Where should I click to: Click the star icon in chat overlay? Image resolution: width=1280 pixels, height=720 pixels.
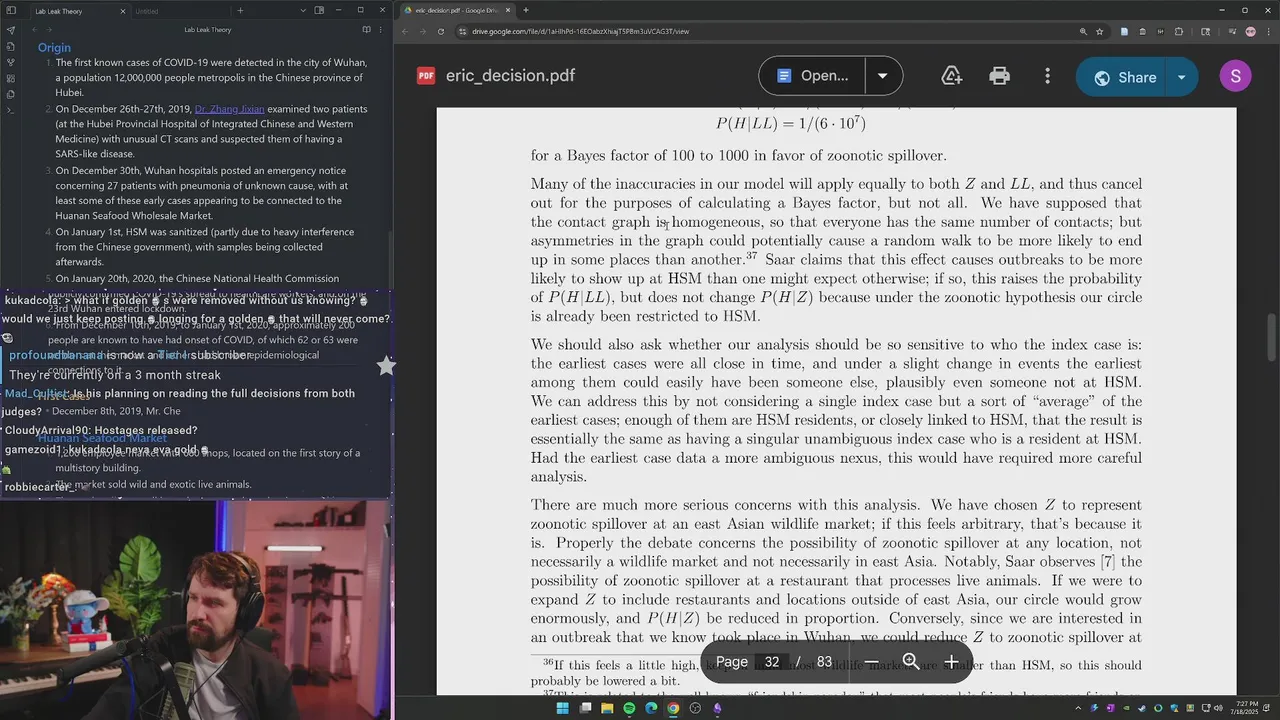coord(386,366)
